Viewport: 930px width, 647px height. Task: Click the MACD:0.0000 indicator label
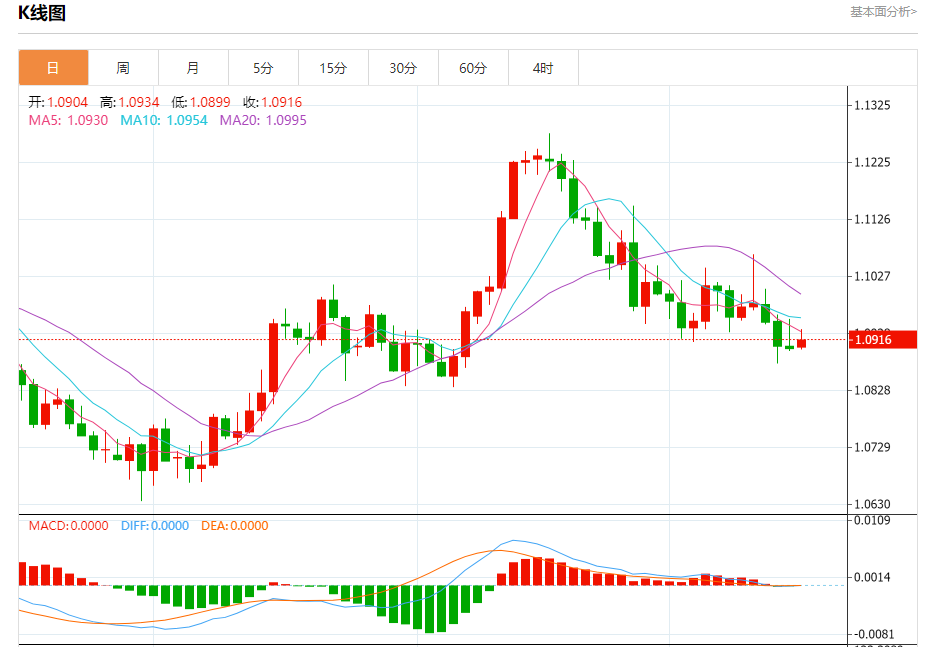coord(68,525)
